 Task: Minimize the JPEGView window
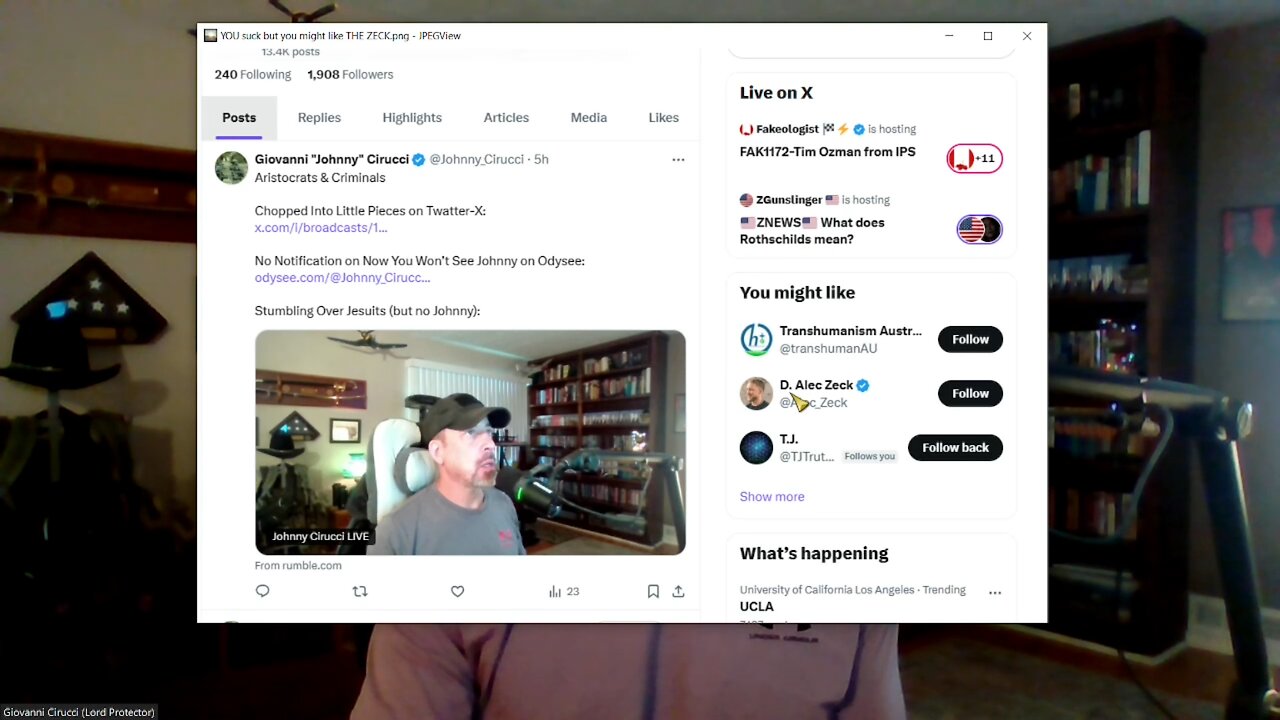[x=949, y=36]
